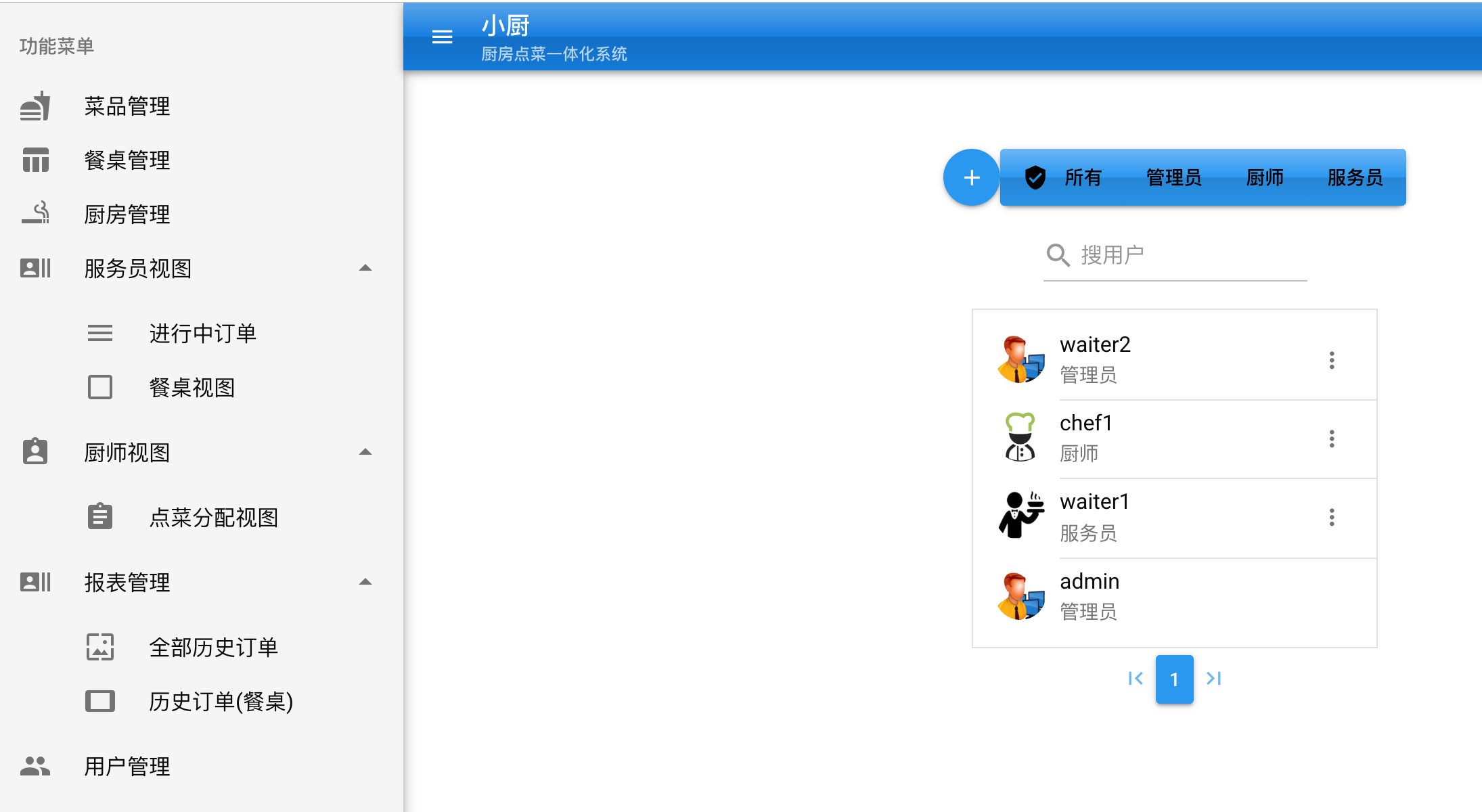Open the three-dot menu for chef1
The image size is (1482, 812).
pyautogui.click(x=1331, y=438)
